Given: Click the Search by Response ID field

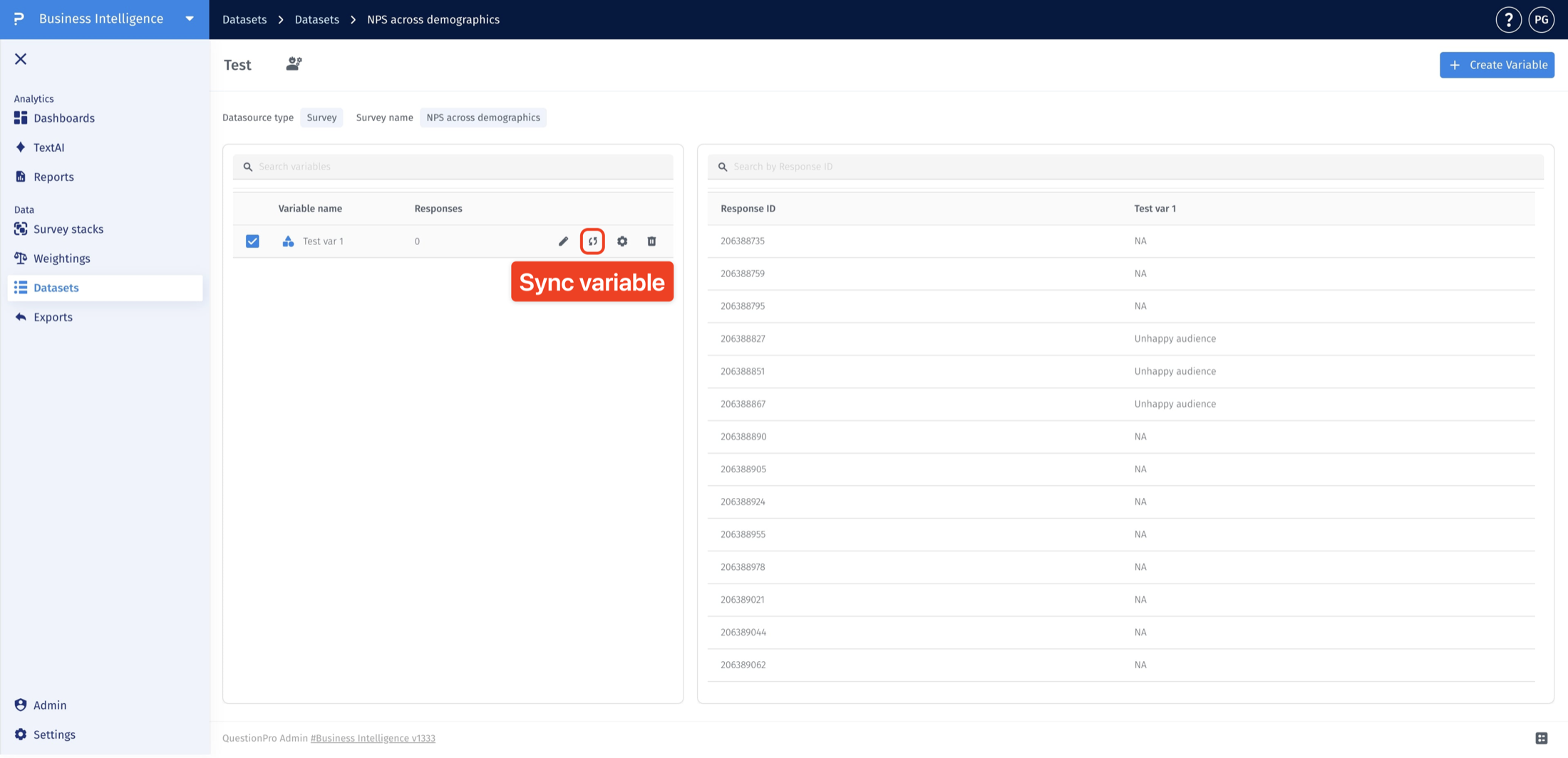Looking at the screenshot, I should tap(1125, 167).
